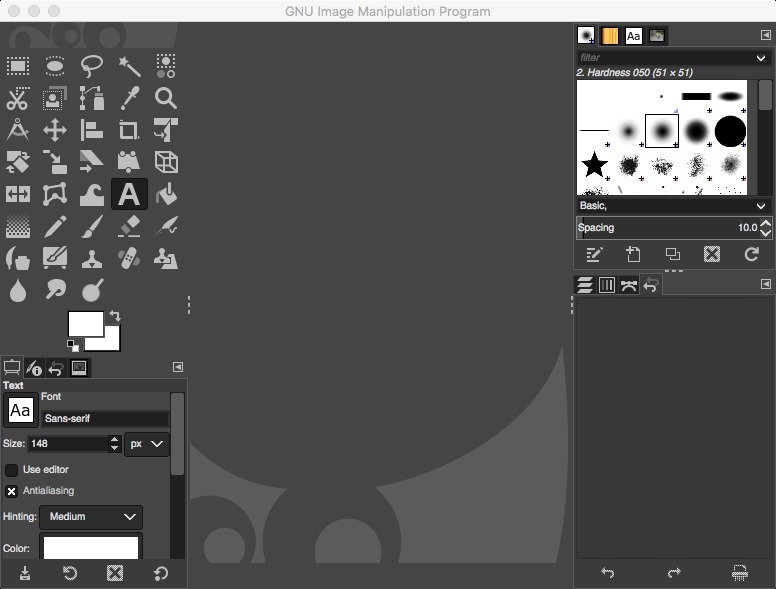Select the Move tool
The width and height of the screenshot is (776, 589).
55,130
